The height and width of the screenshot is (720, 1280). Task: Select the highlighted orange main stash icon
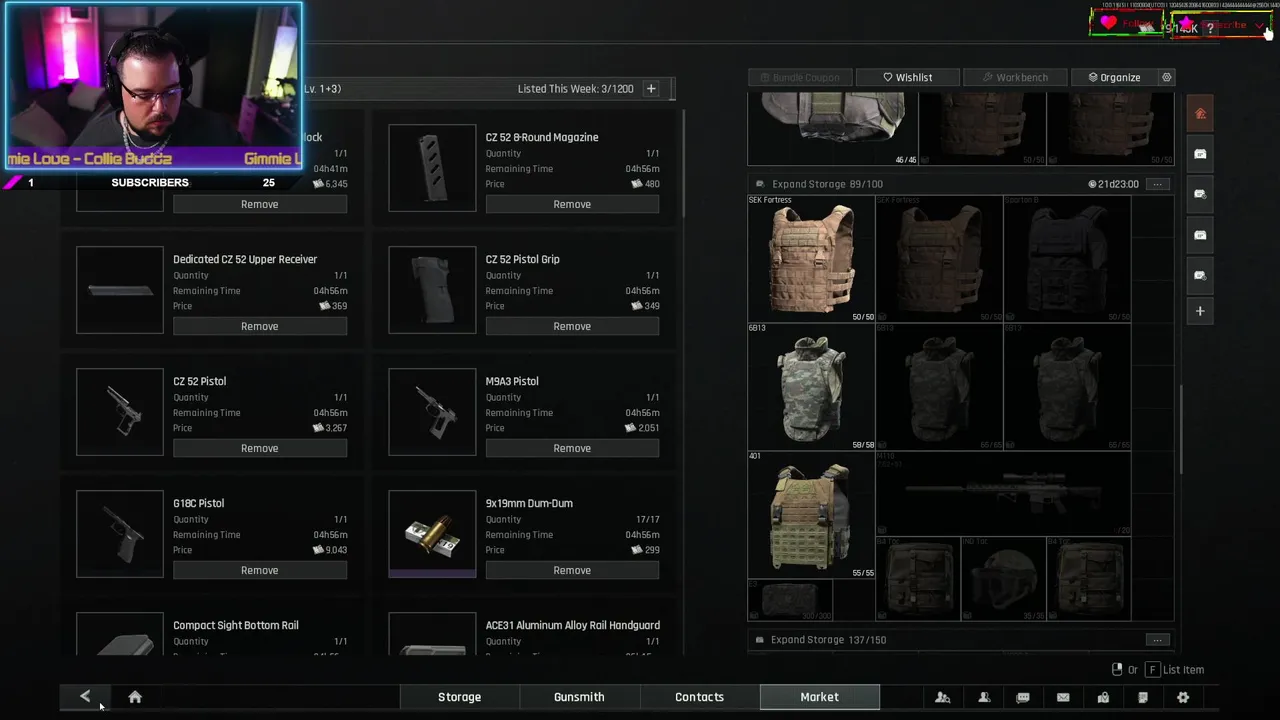click(1200, 113)
